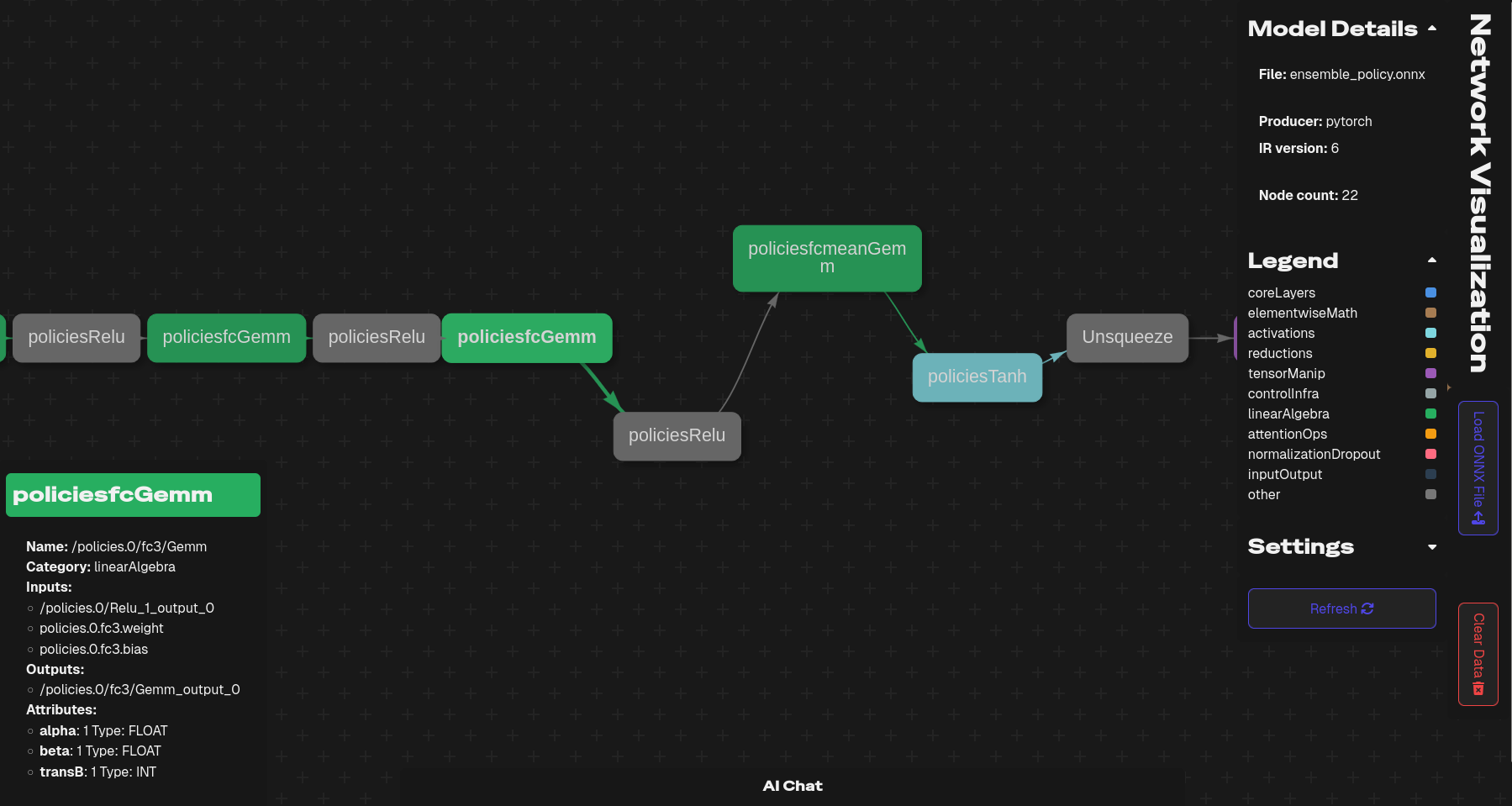The image size is (1512, 806).
Task: Click the coreLayers blue legend swatch
Action: pos(1430,292)
